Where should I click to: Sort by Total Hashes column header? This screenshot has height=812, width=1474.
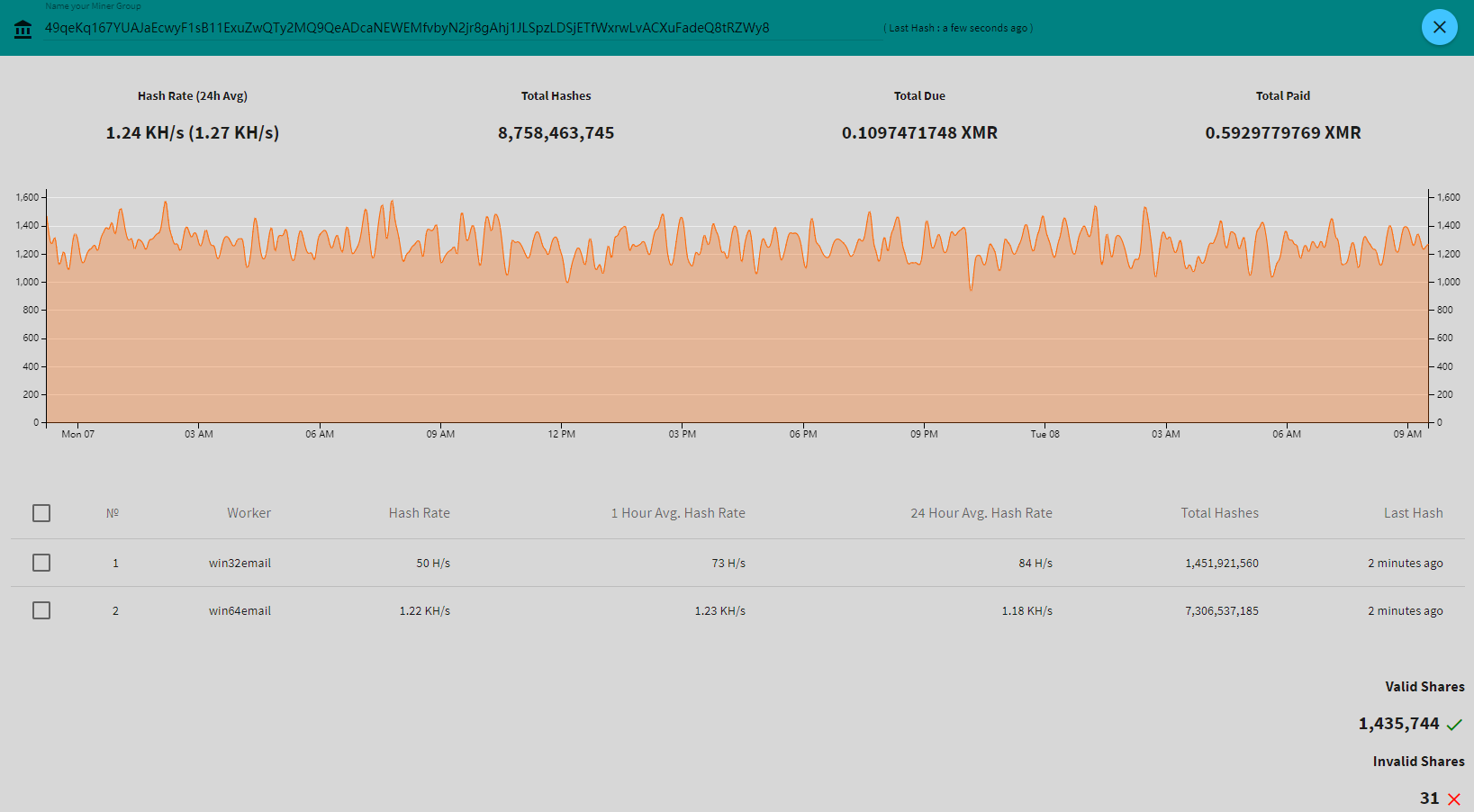(x=1219, y=513)
